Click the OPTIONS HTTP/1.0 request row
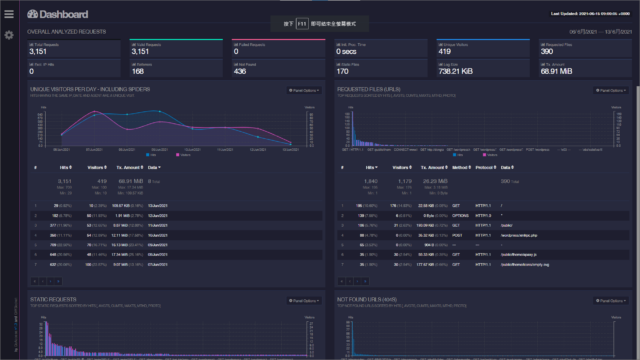The image size is (640, 360). pos(483,216)
